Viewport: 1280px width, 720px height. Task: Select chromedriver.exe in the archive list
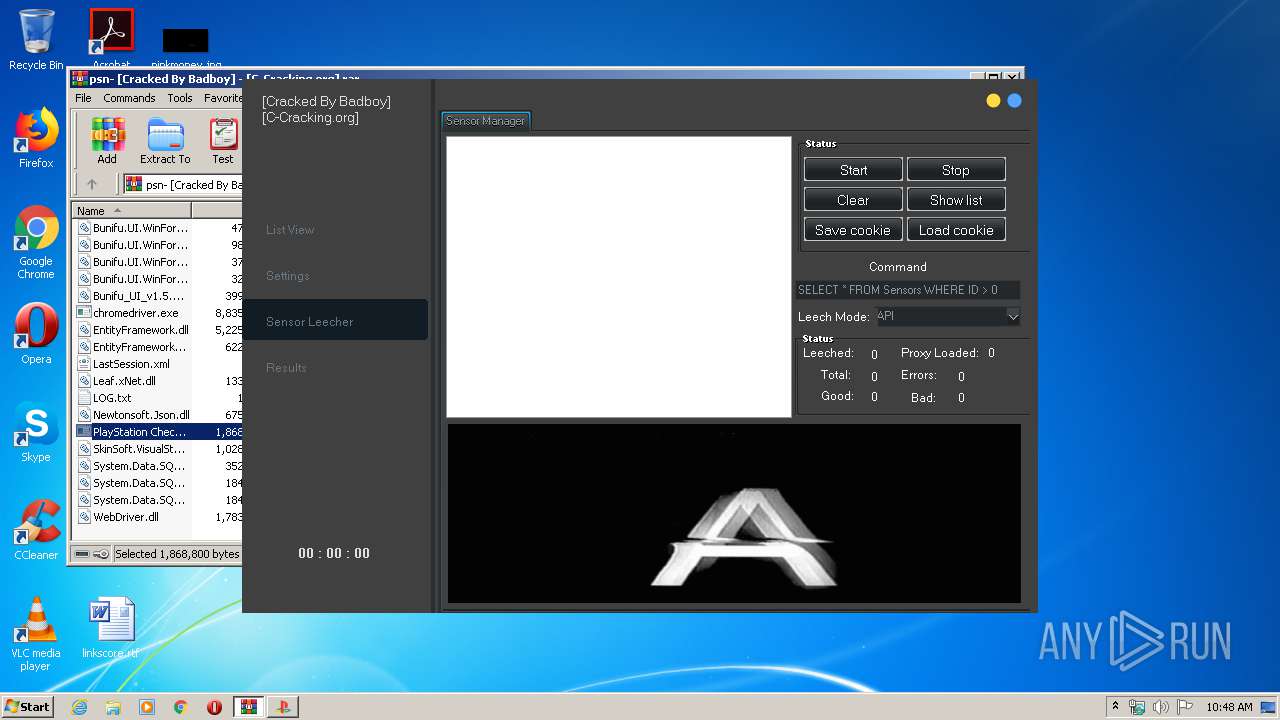(x=135, y=313)
